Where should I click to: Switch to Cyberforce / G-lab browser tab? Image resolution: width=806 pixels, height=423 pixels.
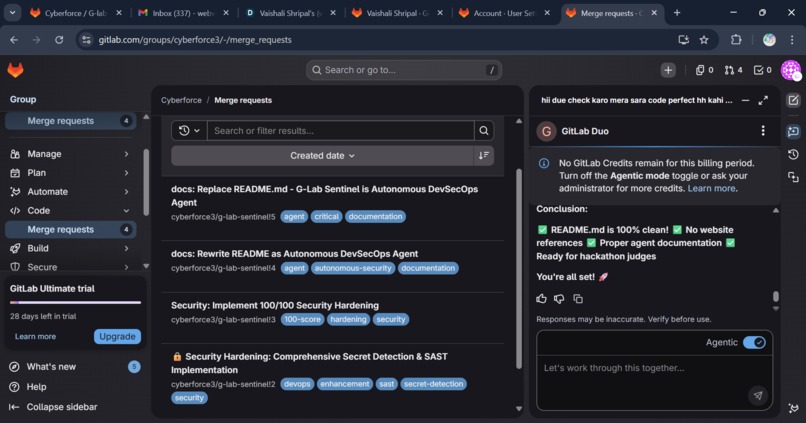(x=75, y=13)
